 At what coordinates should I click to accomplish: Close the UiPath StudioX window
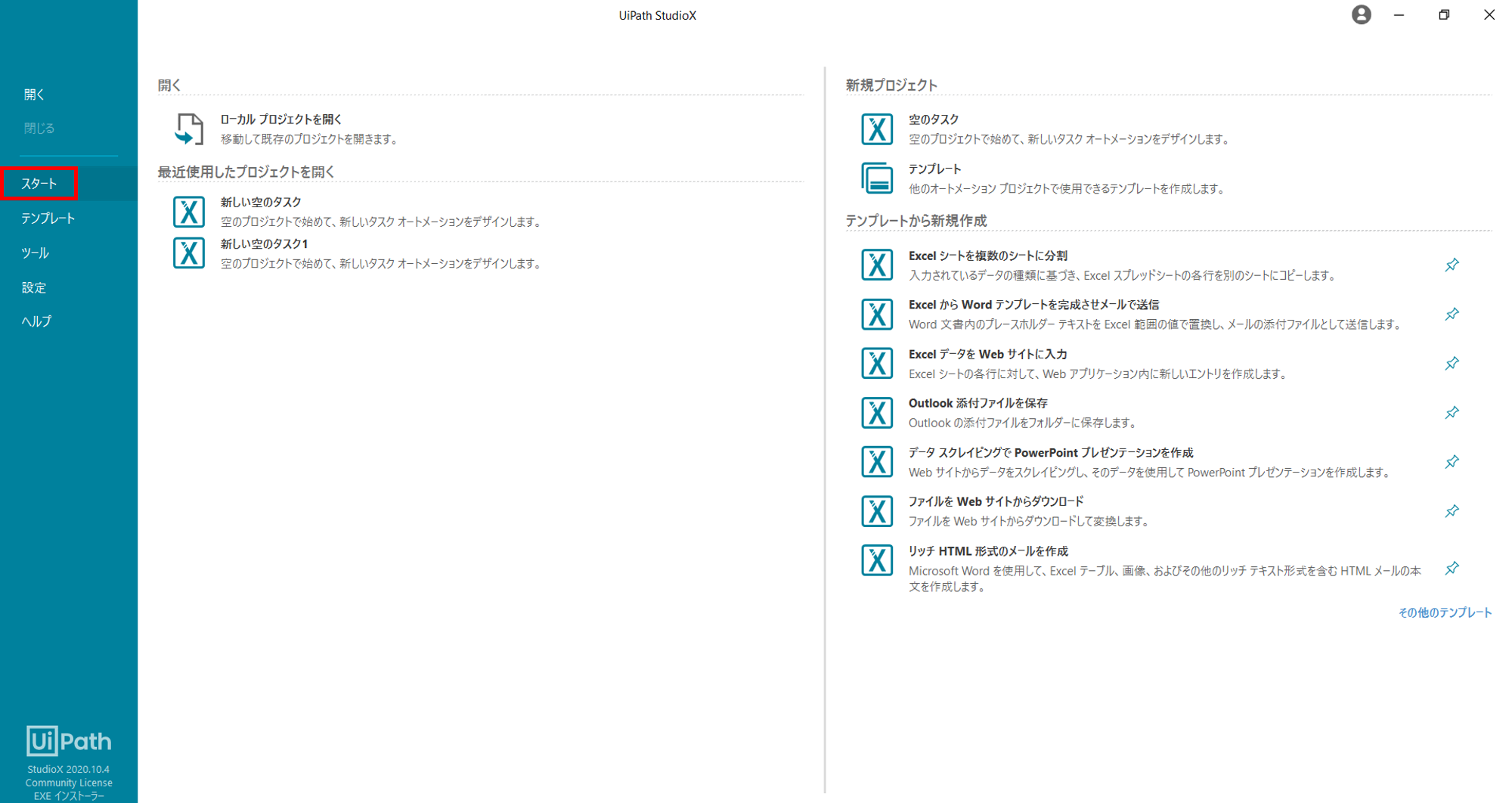(1489, 14)
